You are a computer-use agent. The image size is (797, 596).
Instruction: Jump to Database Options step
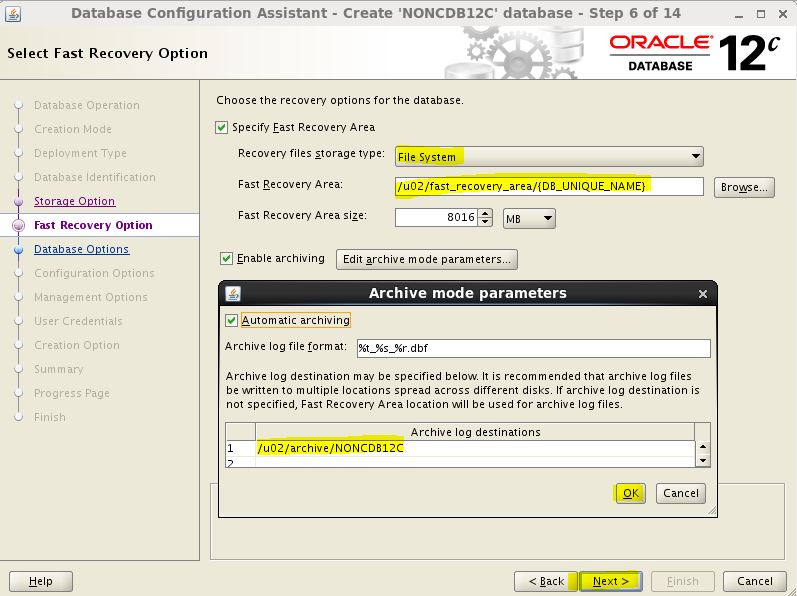pyautogui.click(x=81, y=249)
